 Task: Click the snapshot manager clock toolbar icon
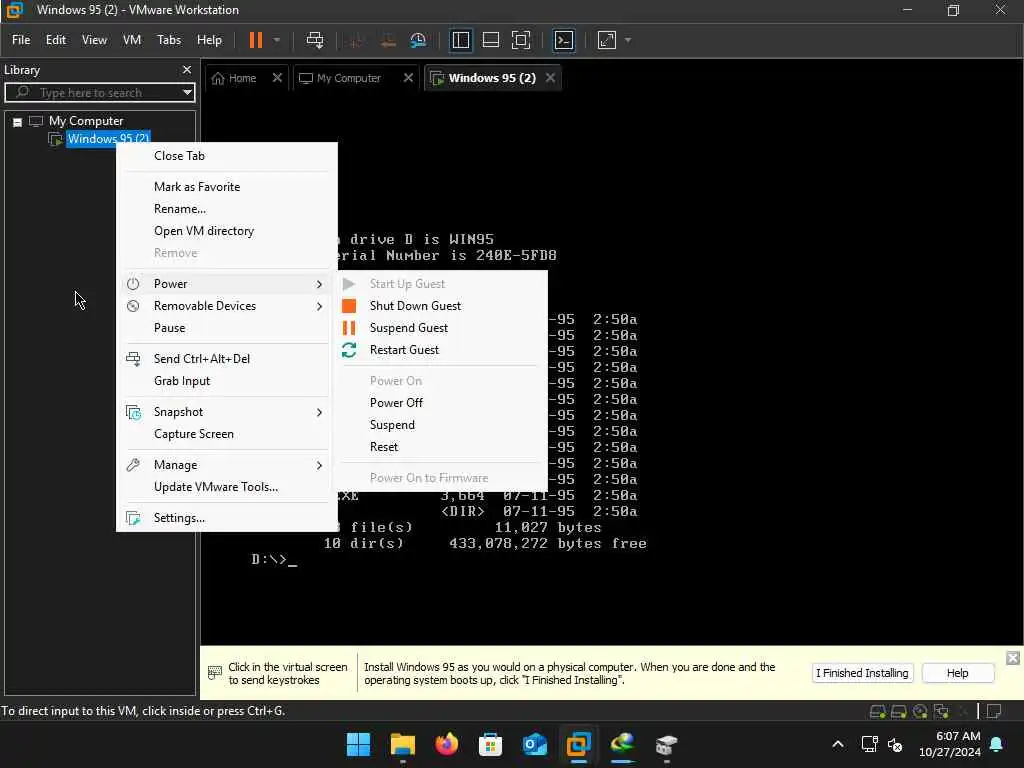coord(418,40)
